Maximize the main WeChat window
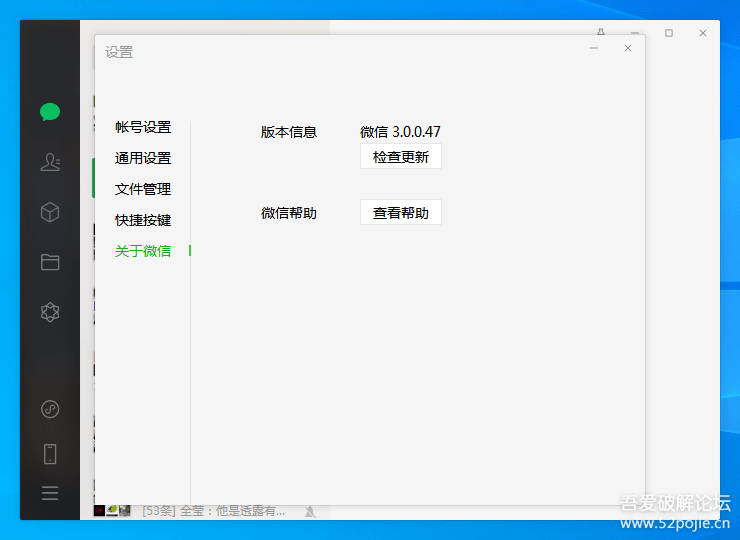740x540 pixels. pos(669,33)
